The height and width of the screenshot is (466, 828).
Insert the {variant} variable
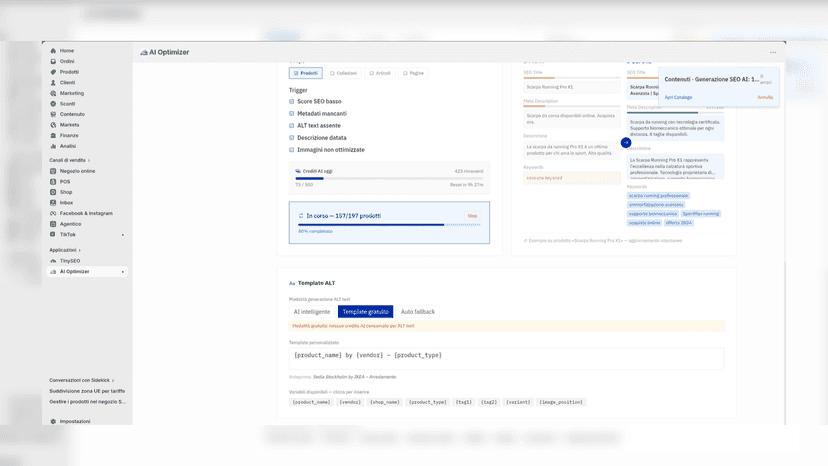click(518, 402)
